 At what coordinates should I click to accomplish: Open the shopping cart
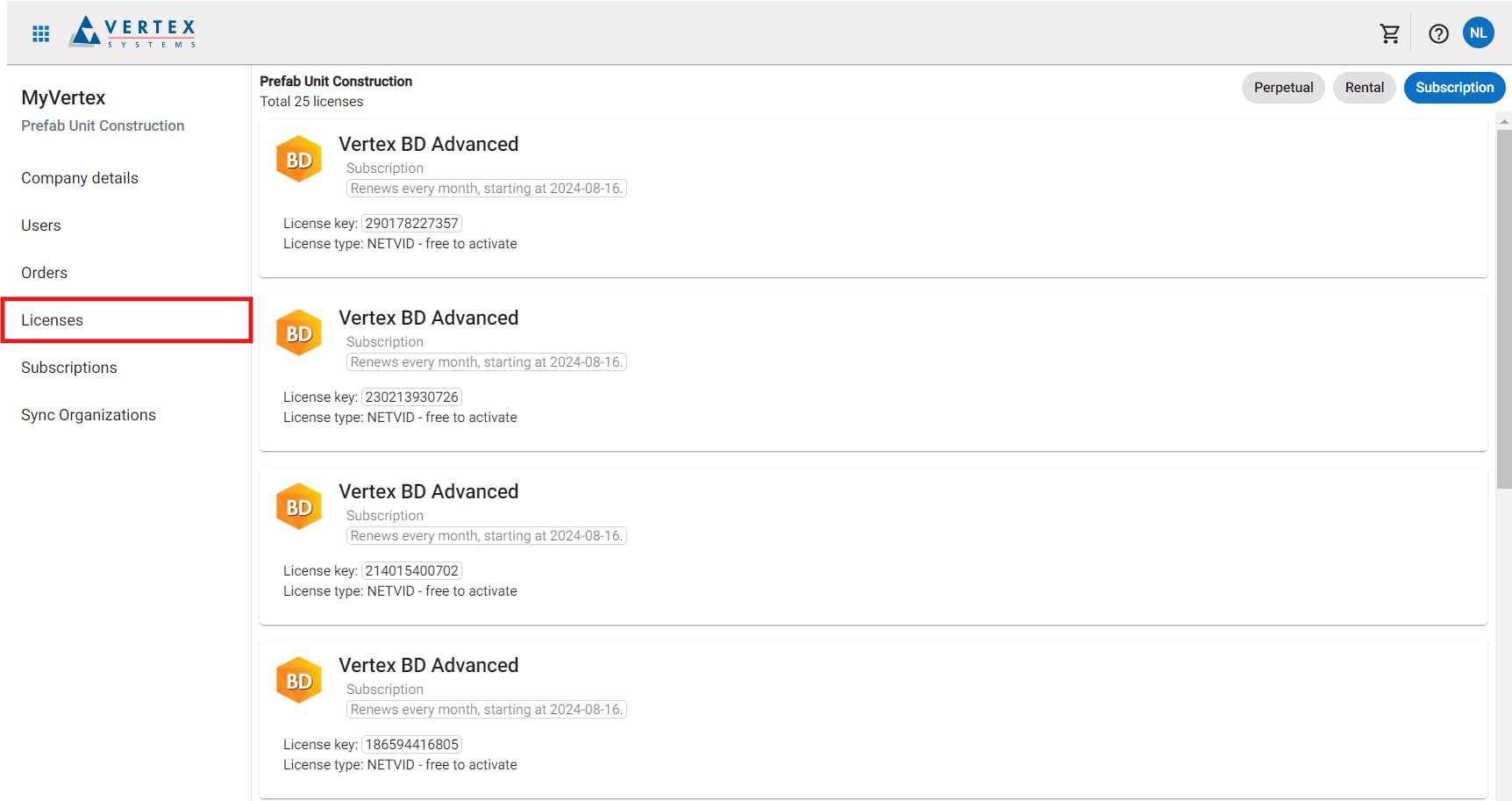[x=1389, y=33]
